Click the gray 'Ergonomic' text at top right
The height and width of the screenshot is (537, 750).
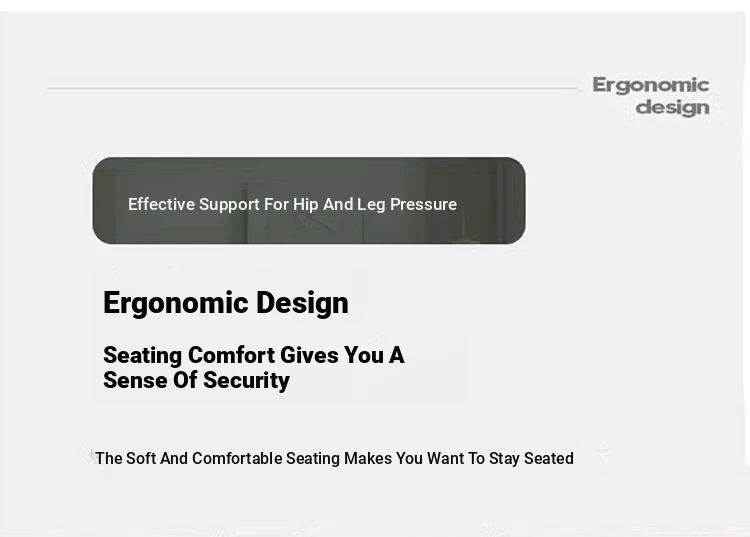point(651,85)
